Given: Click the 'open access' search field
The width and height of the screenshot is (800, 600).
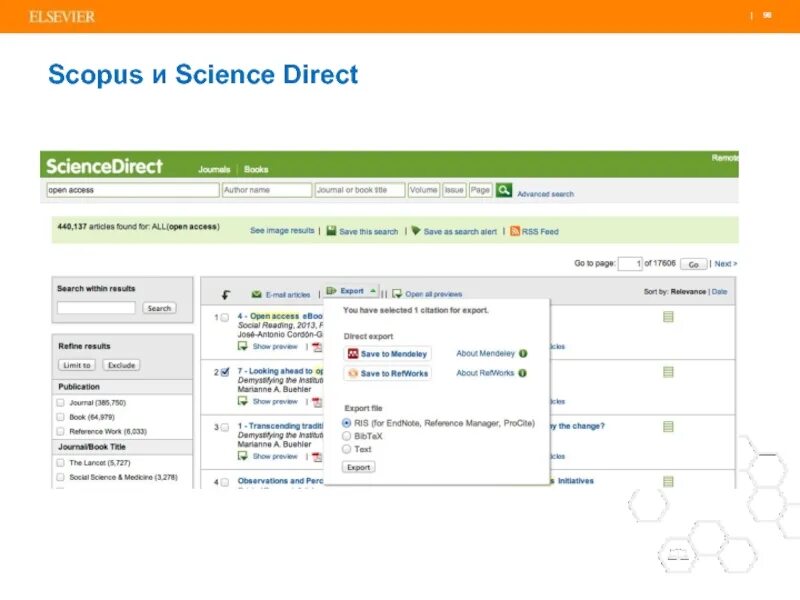Looking at the screenshot, I should tap(133, 190).
